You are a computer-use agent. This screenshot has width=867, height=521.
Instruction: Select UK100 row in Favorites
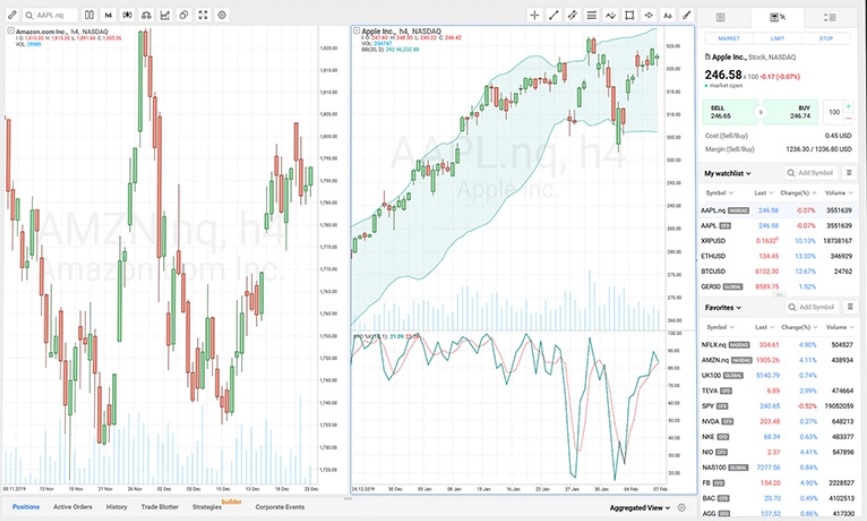click(x=777, y=376)
